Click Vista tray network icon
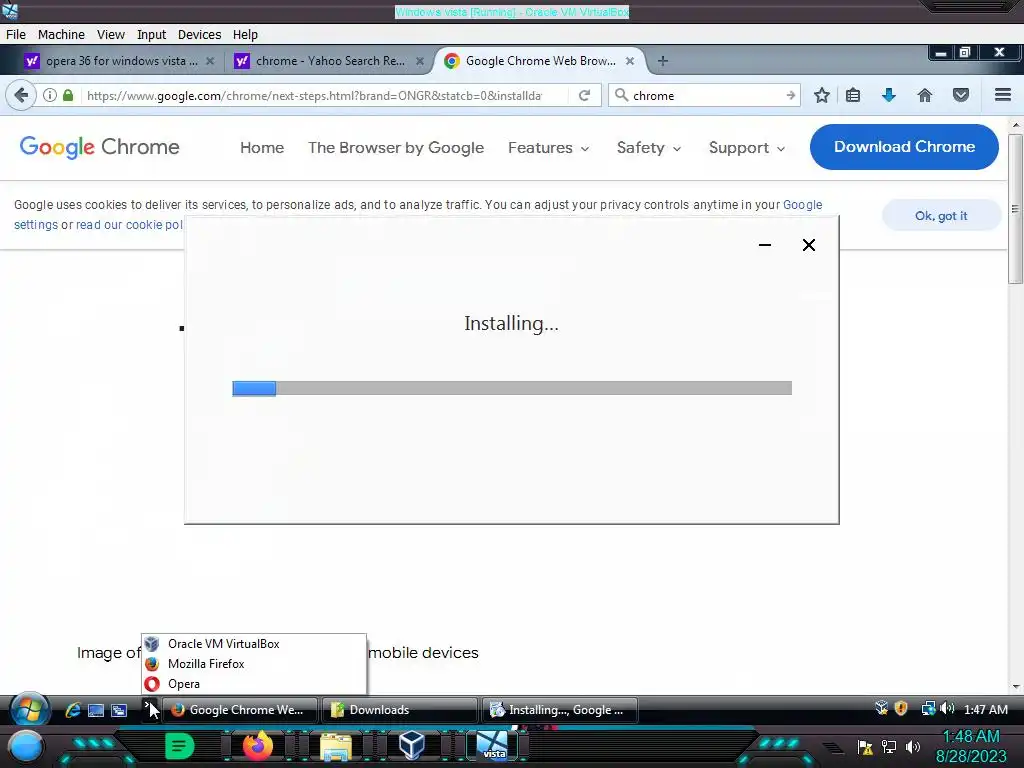The width and height of the screenshot is (1024, 768). click(927, 709)
